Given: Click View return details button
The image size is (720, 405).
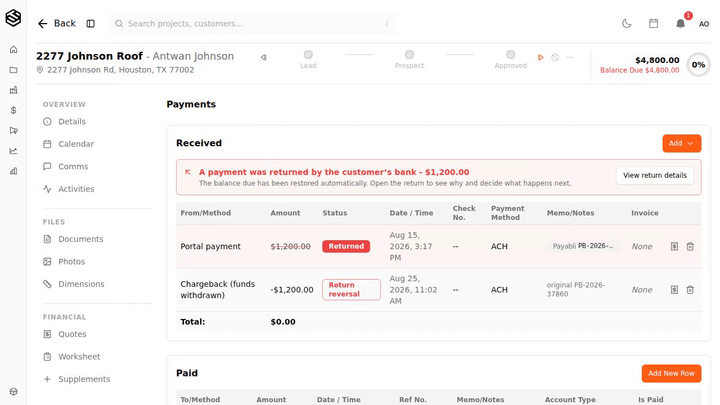Looking at the screenshot, I should 655,175.
